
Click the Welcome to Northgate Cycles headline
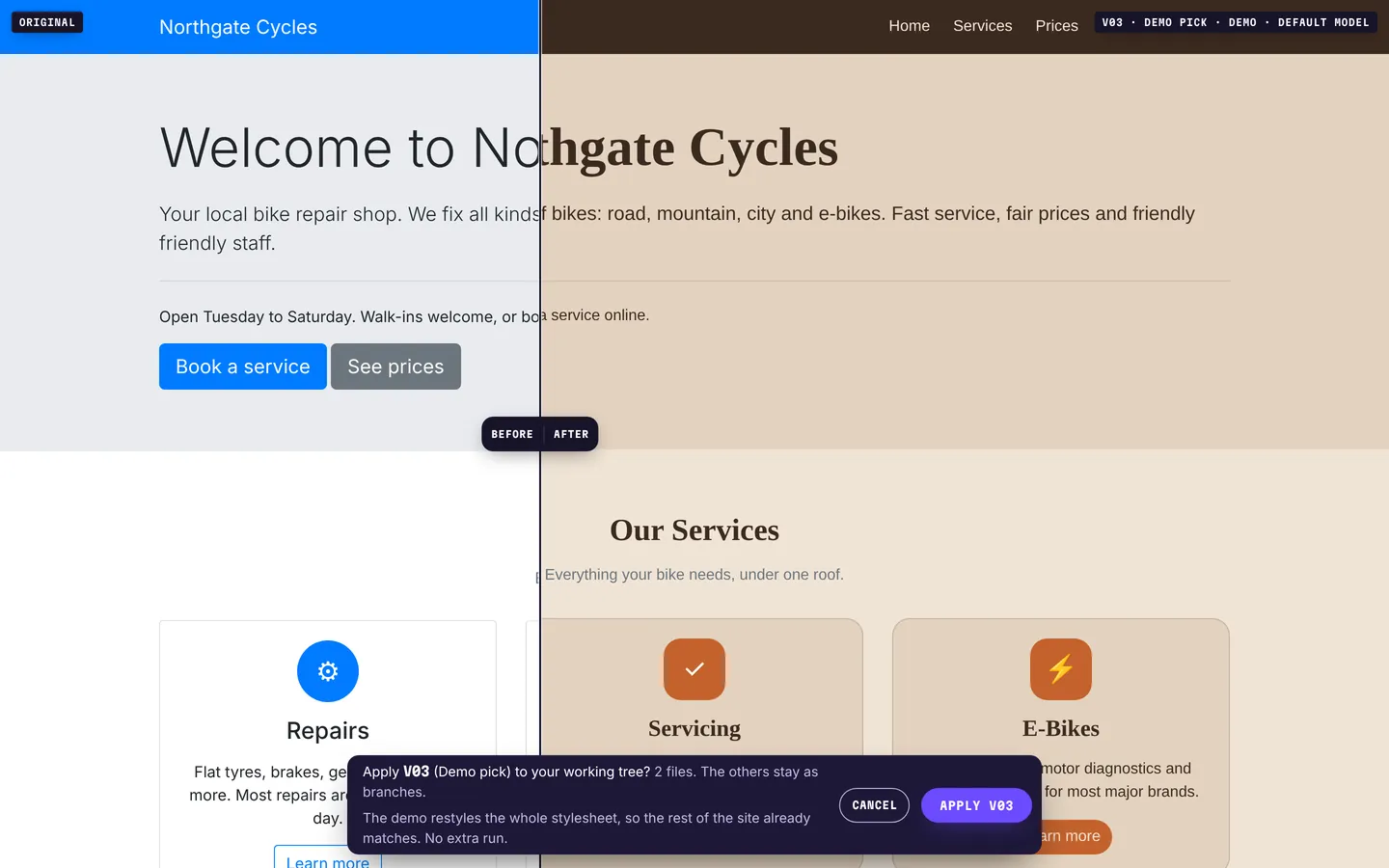499,148
